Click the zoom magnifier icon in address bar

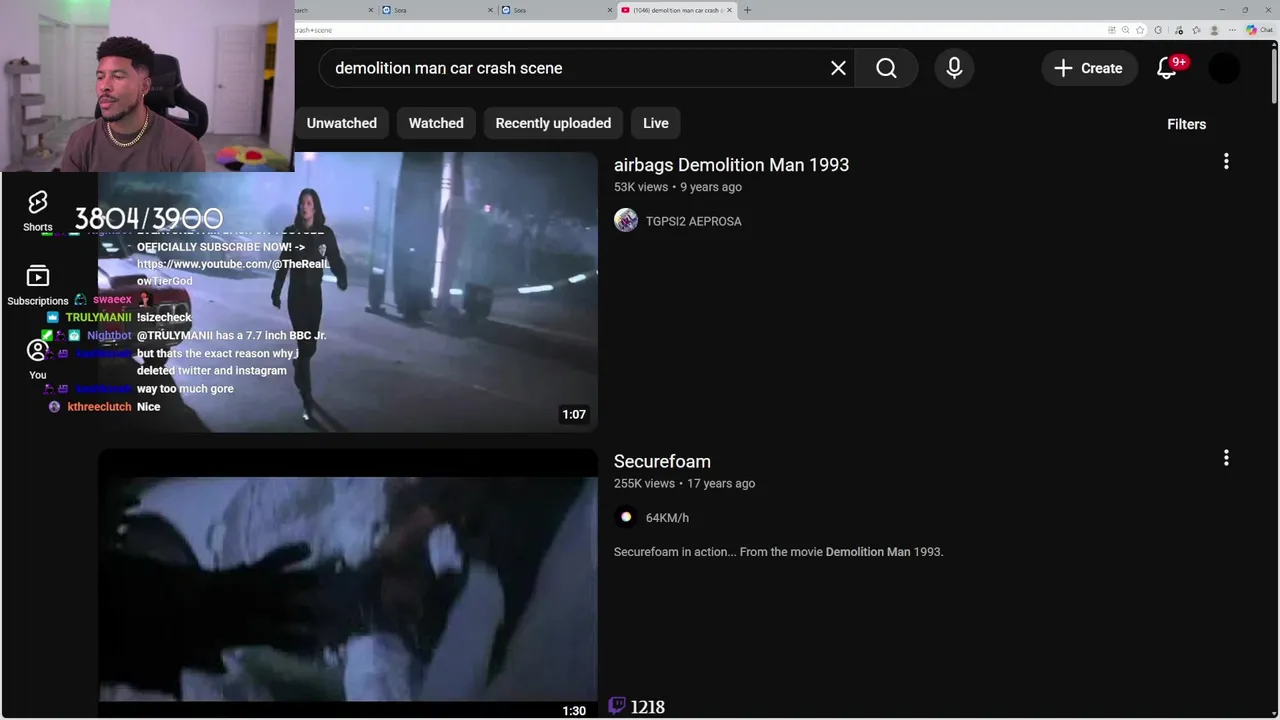(1126, 30)
